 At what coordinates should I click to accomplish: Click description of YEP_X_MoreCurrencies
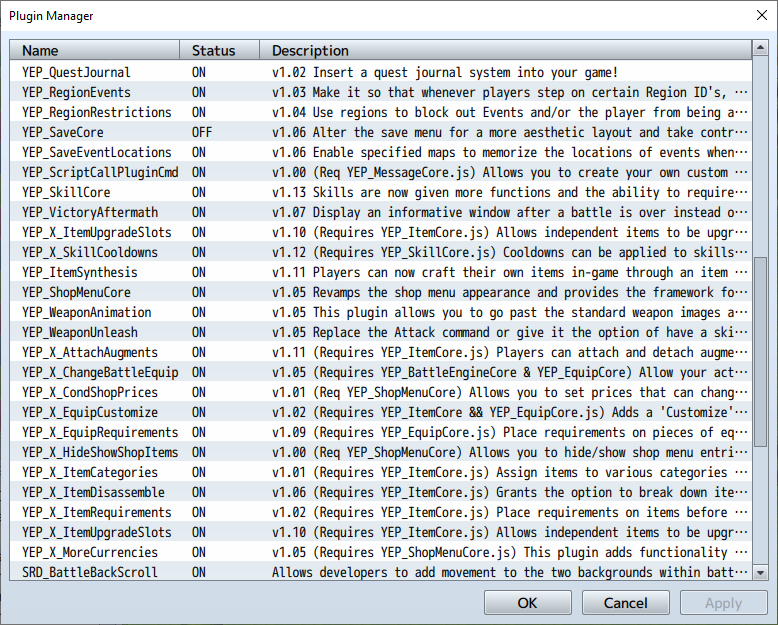(510, 552)
